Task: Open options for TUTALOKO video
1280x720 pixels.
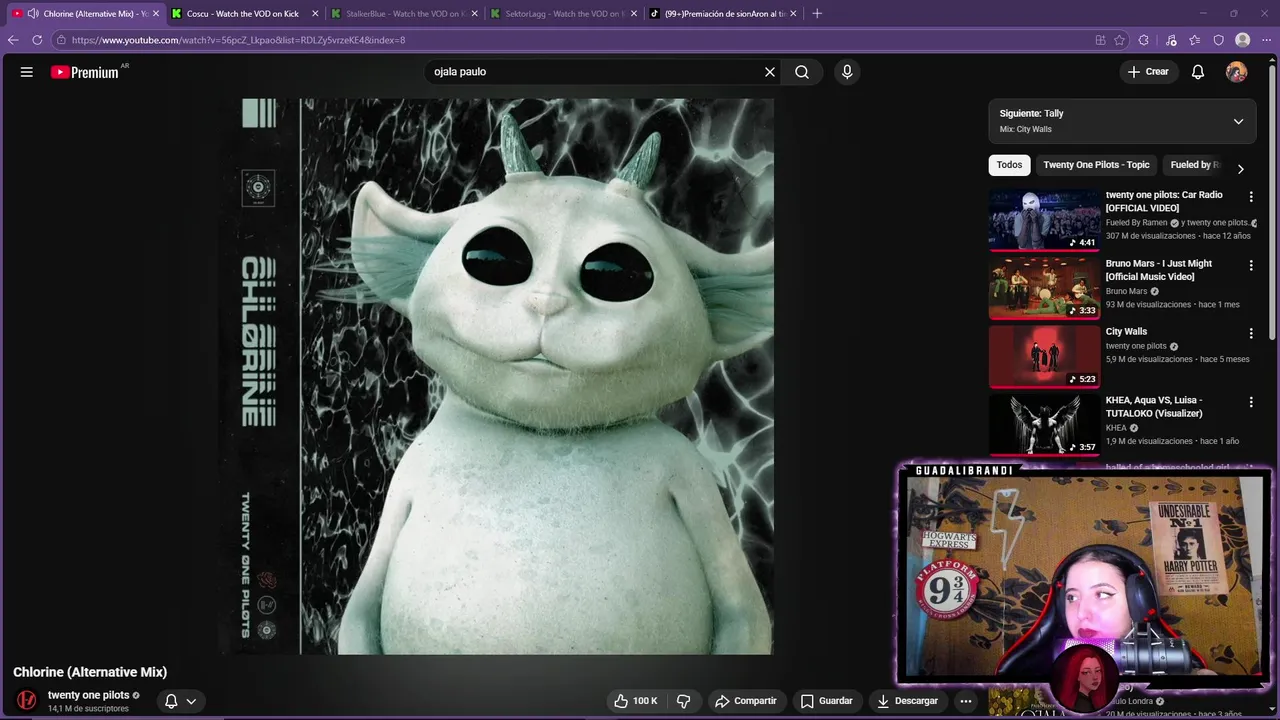Action: pos(1250,402)
